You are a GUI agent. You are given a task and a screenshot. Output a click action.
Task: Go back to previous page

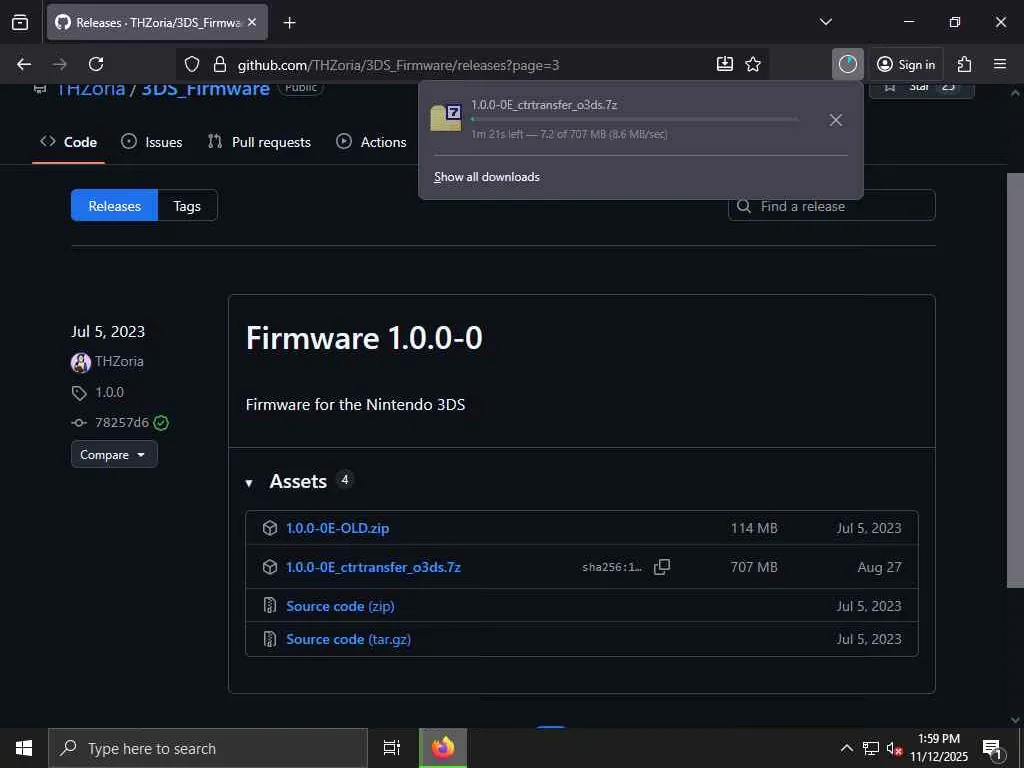(x=24, y=64)
